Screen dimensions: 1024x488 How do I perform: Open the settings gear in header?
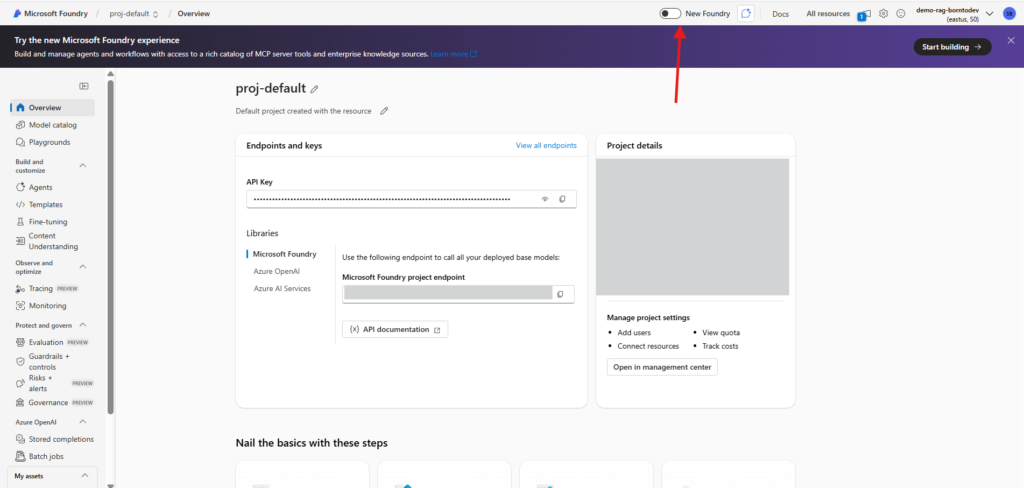pyautogui.click(x=883, y=14)
